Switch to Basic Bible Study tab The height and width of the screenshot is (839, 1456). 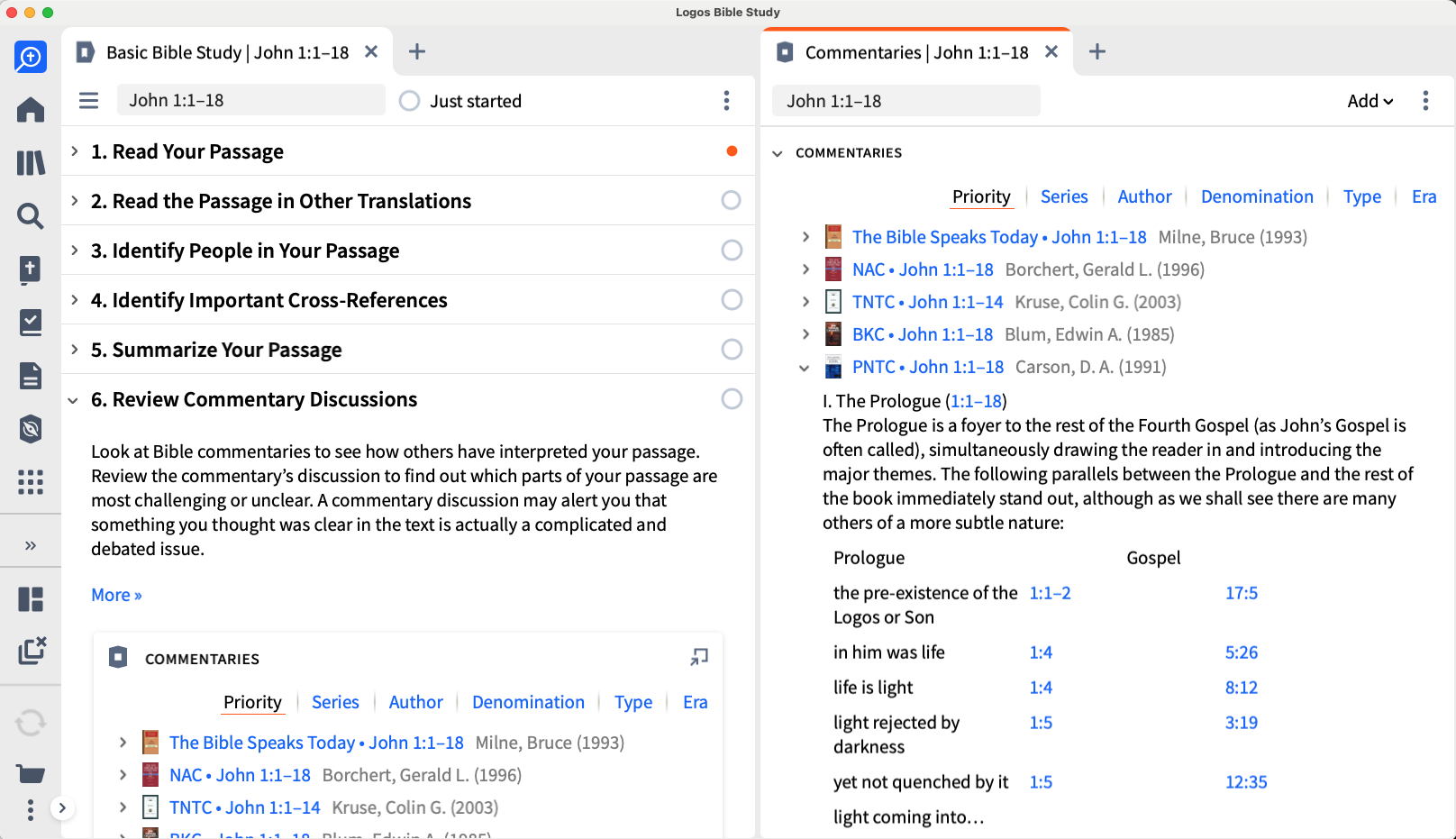(227, 52)
